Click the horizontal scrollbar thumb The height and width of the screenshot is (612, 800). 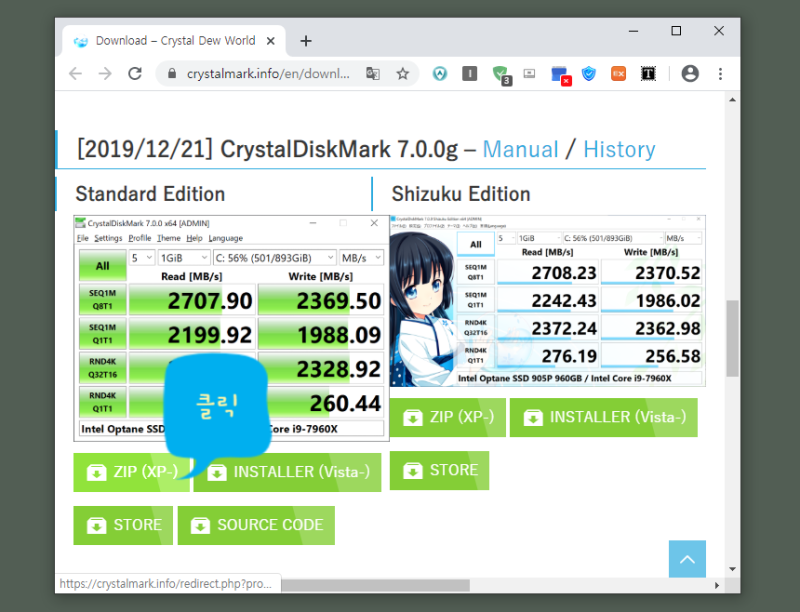coord(376,585)
